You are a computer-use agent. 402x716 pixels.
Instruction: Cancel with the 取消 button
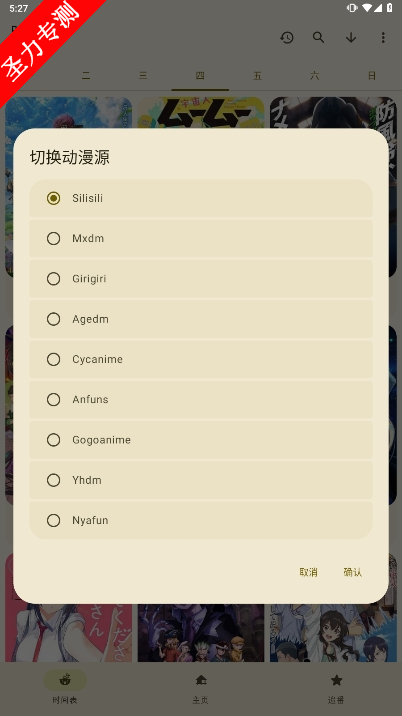[x=308, y=572]
